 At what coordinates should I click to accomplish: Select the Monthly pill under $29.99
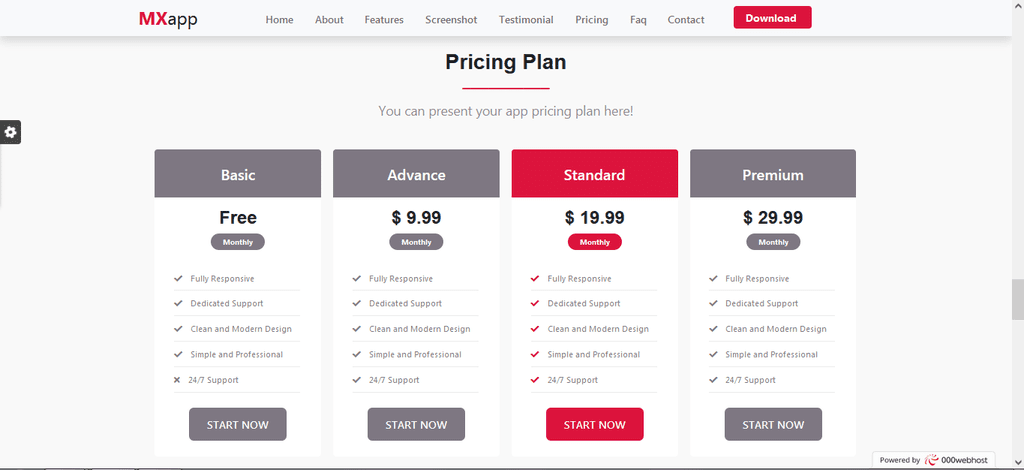(x=773, y=242)
